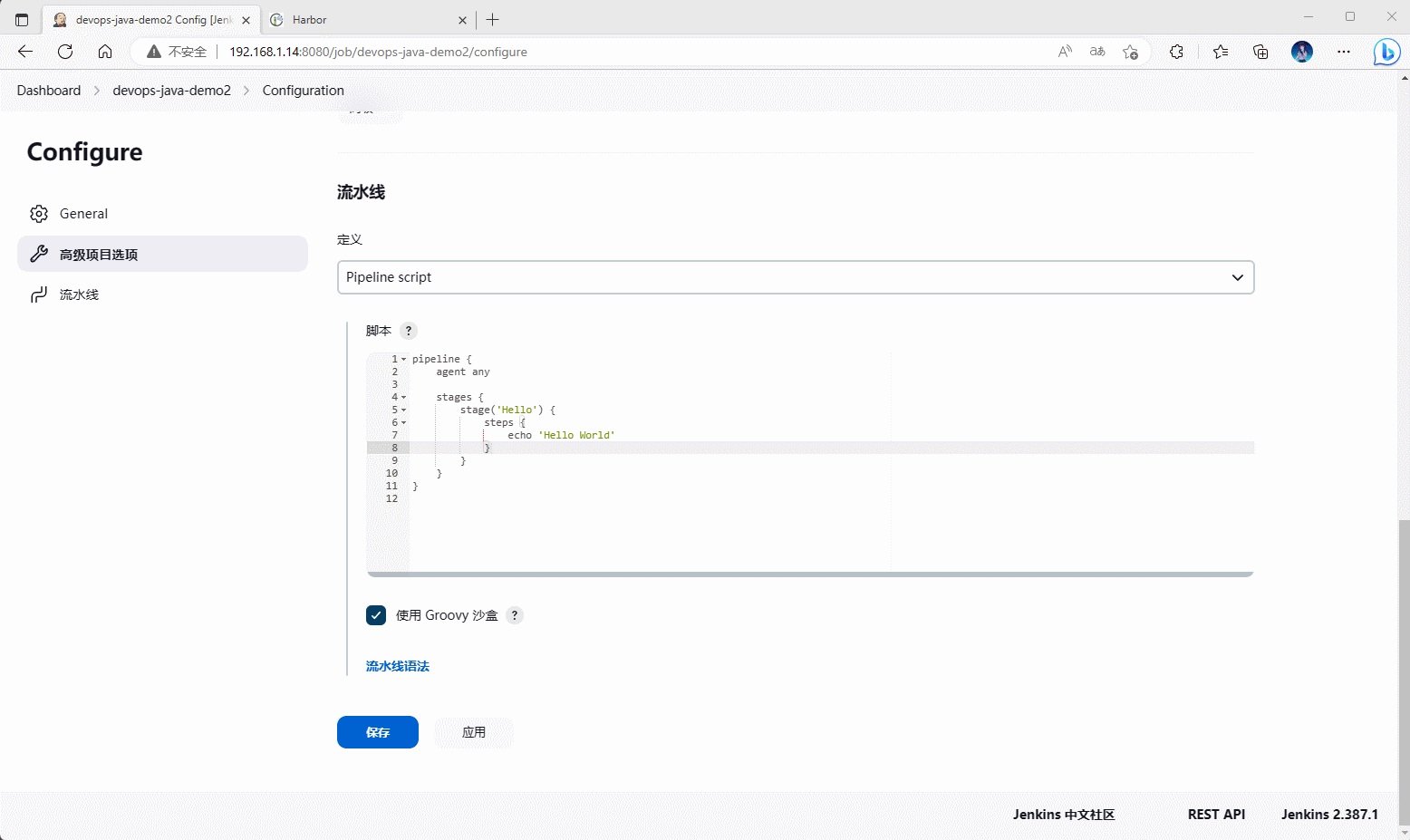Click the Configuration breadcrumb
Image resolution: width=1410 pixels, height=840 pixels.
pyautogui.click(x=304, y=91)
